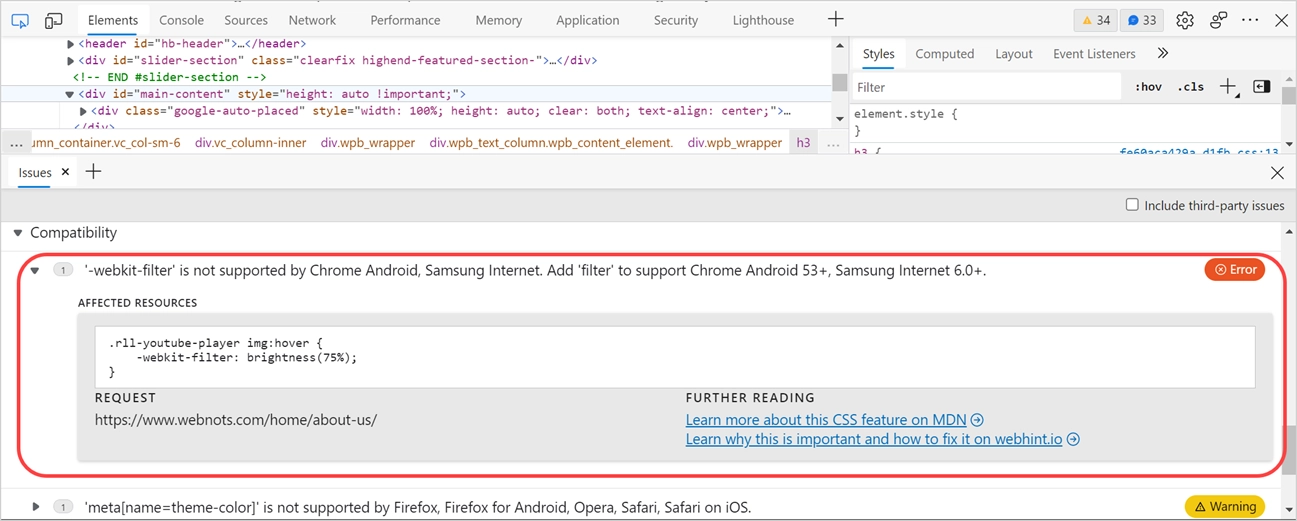Open Learn more about CSS feature on MDN link
Viewport: 1297px width, 521px height.
click(834, 420)
